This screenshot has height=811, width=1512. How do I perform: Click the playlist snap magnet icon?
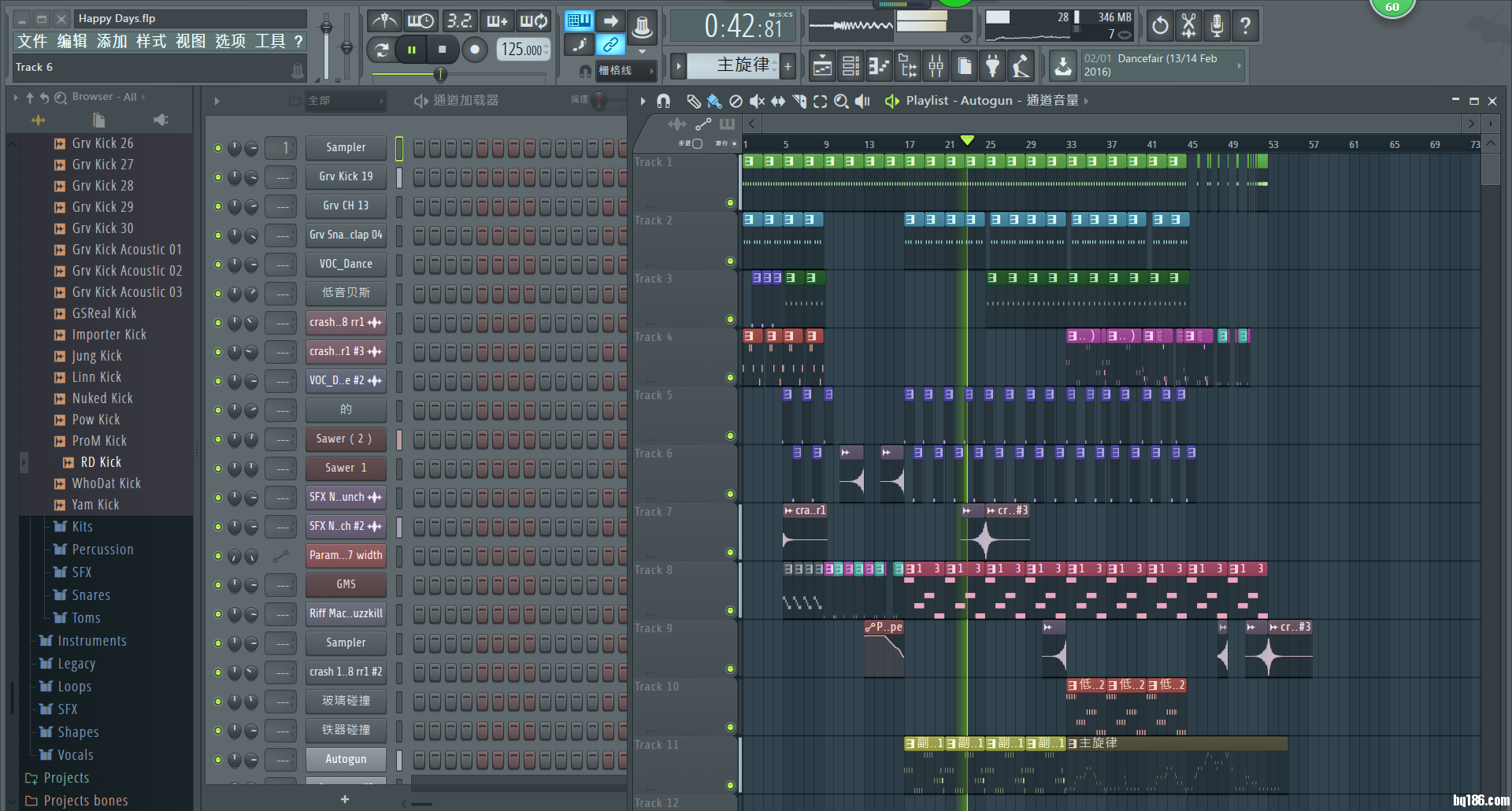pos(664,101)
